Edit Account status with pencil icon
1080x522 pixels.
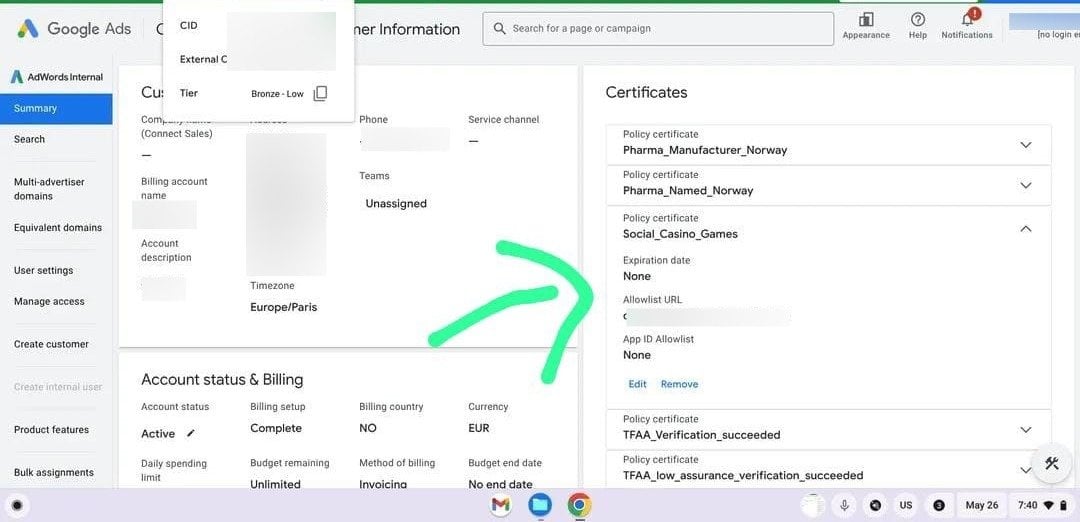tap(191, 433)
